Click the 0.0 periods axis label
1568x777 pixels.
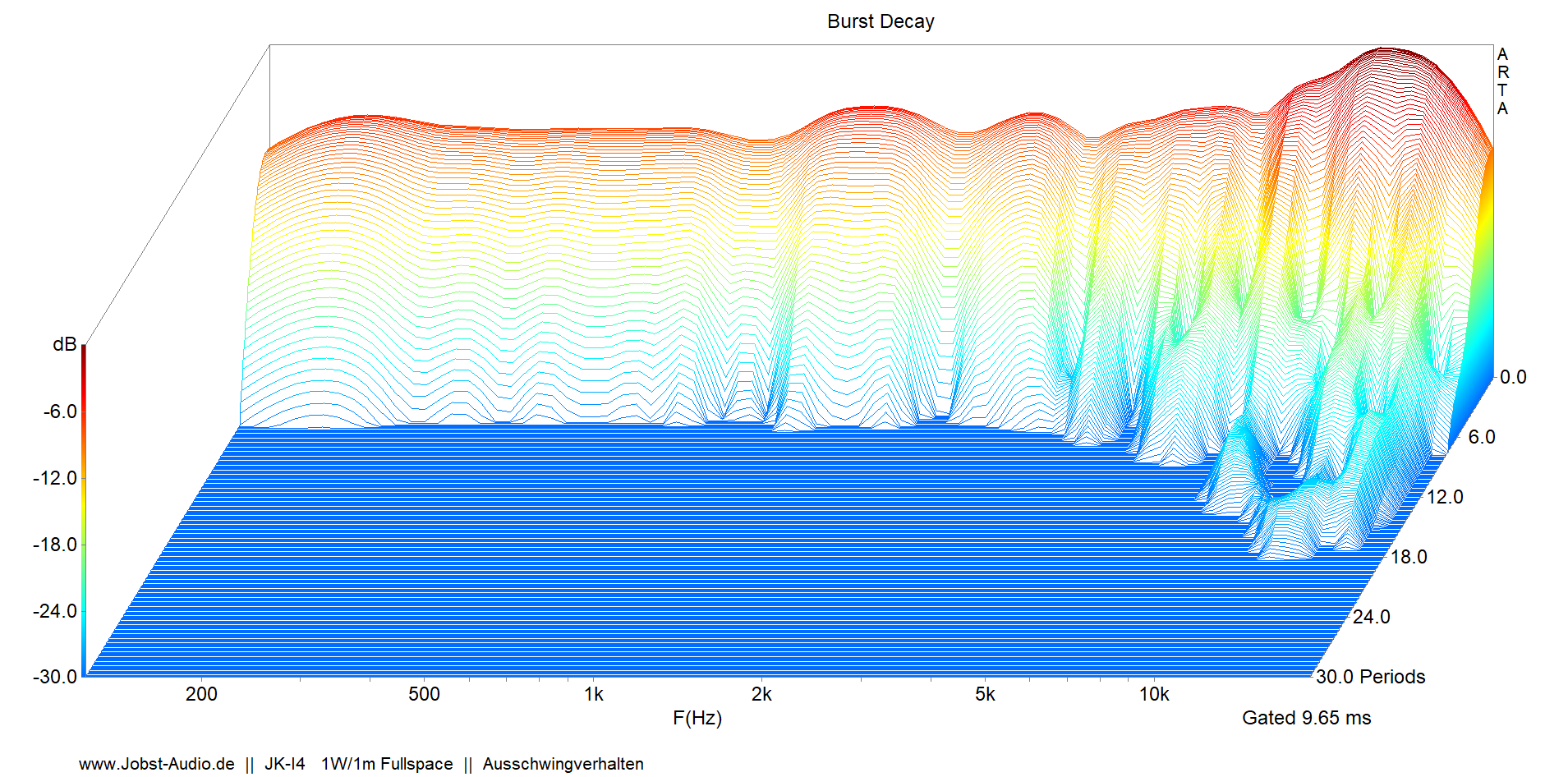(x=1512, y=377)
